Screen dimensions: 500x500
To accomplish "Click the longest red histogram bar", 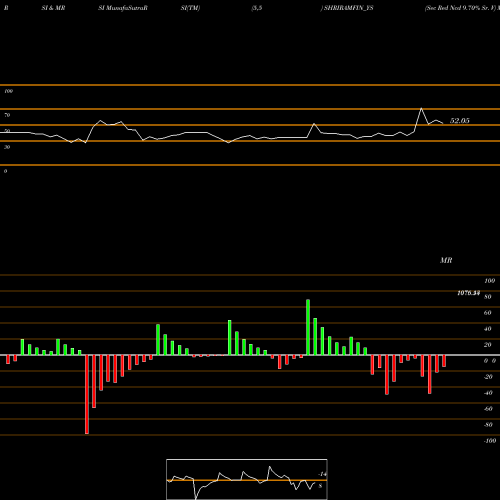I will pos(87,394).
